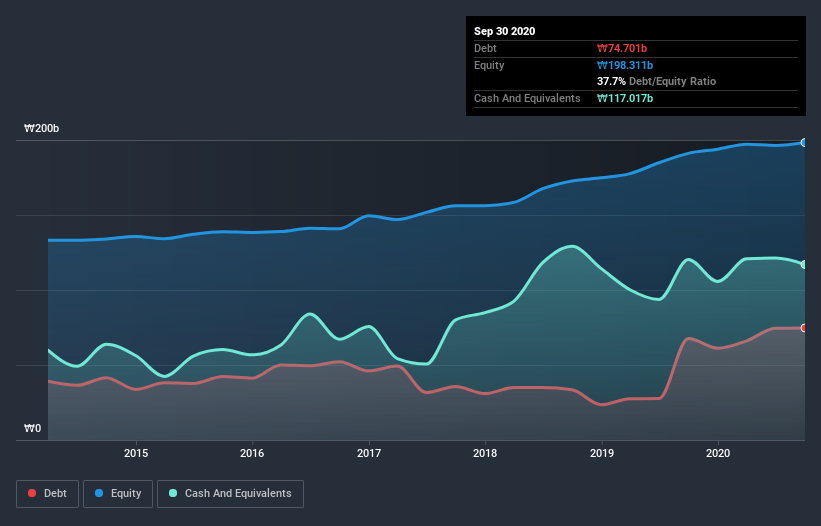The height and width of the screenshot is (526, 821).
Task: Click the 2019 x-axis label
Action: coord(602,453)
